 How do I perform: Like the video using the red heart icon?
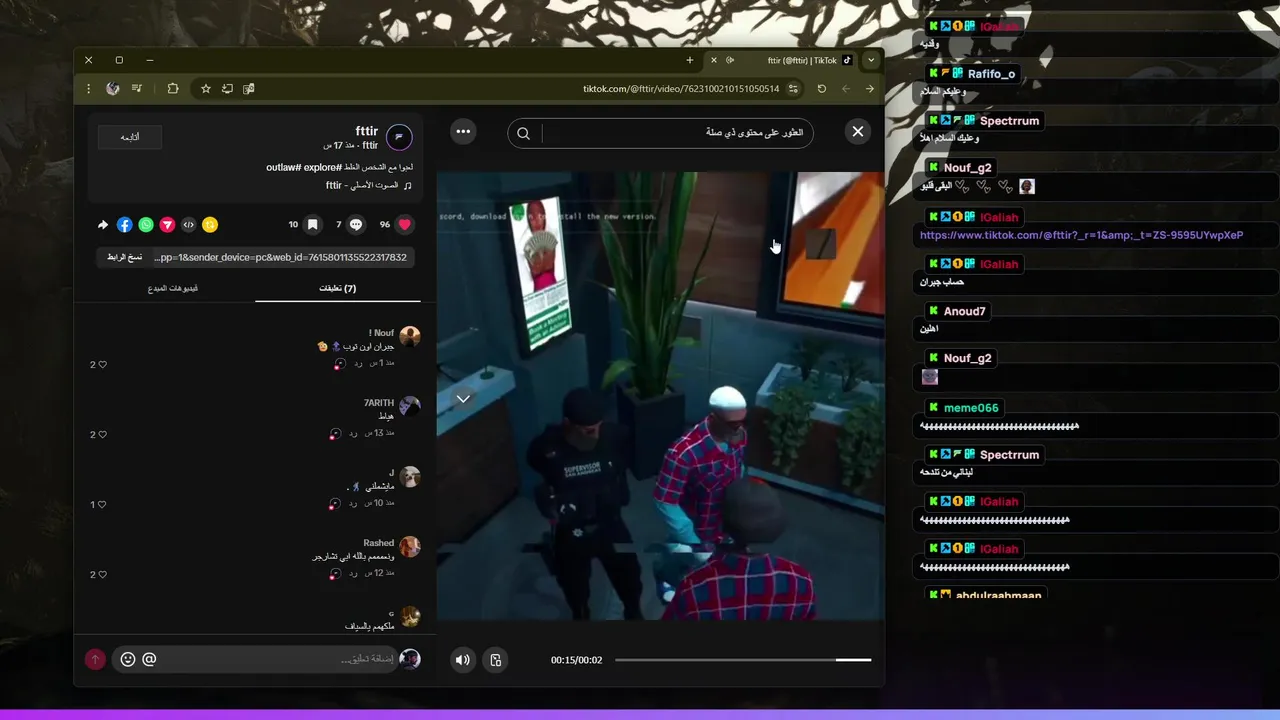(405, 225)
